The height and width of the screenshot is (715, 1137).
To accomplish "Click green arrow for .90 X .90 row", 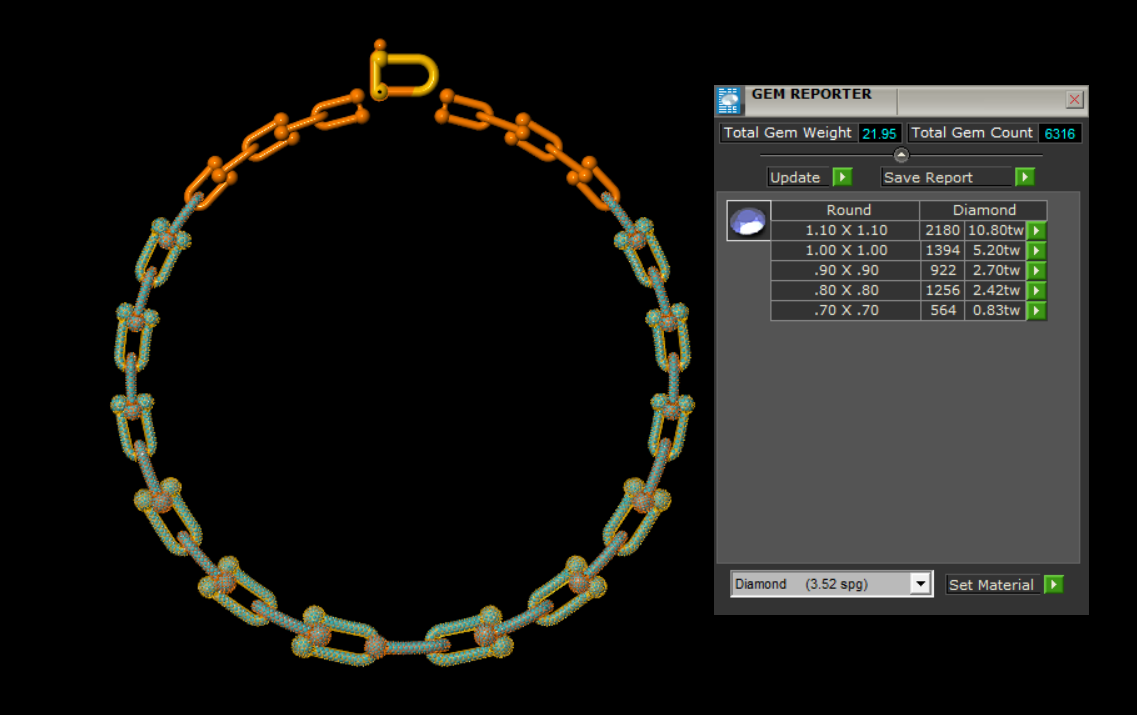I will [1037, 271].
